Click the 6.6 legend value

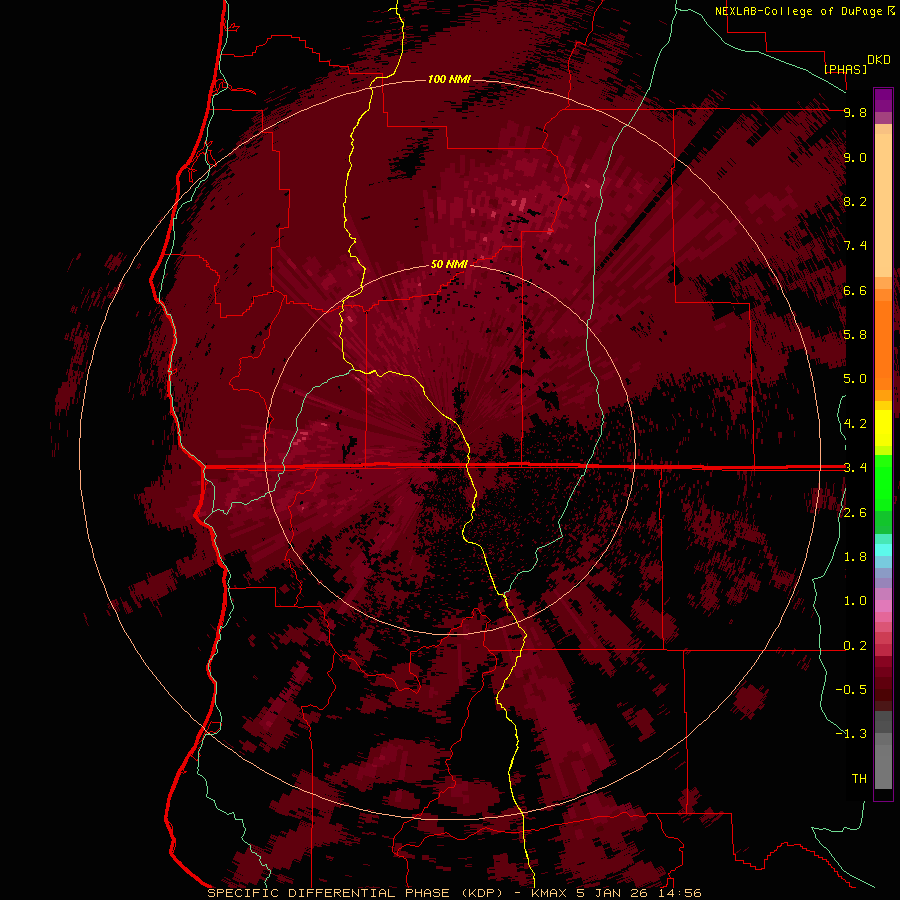coord(855,290)
